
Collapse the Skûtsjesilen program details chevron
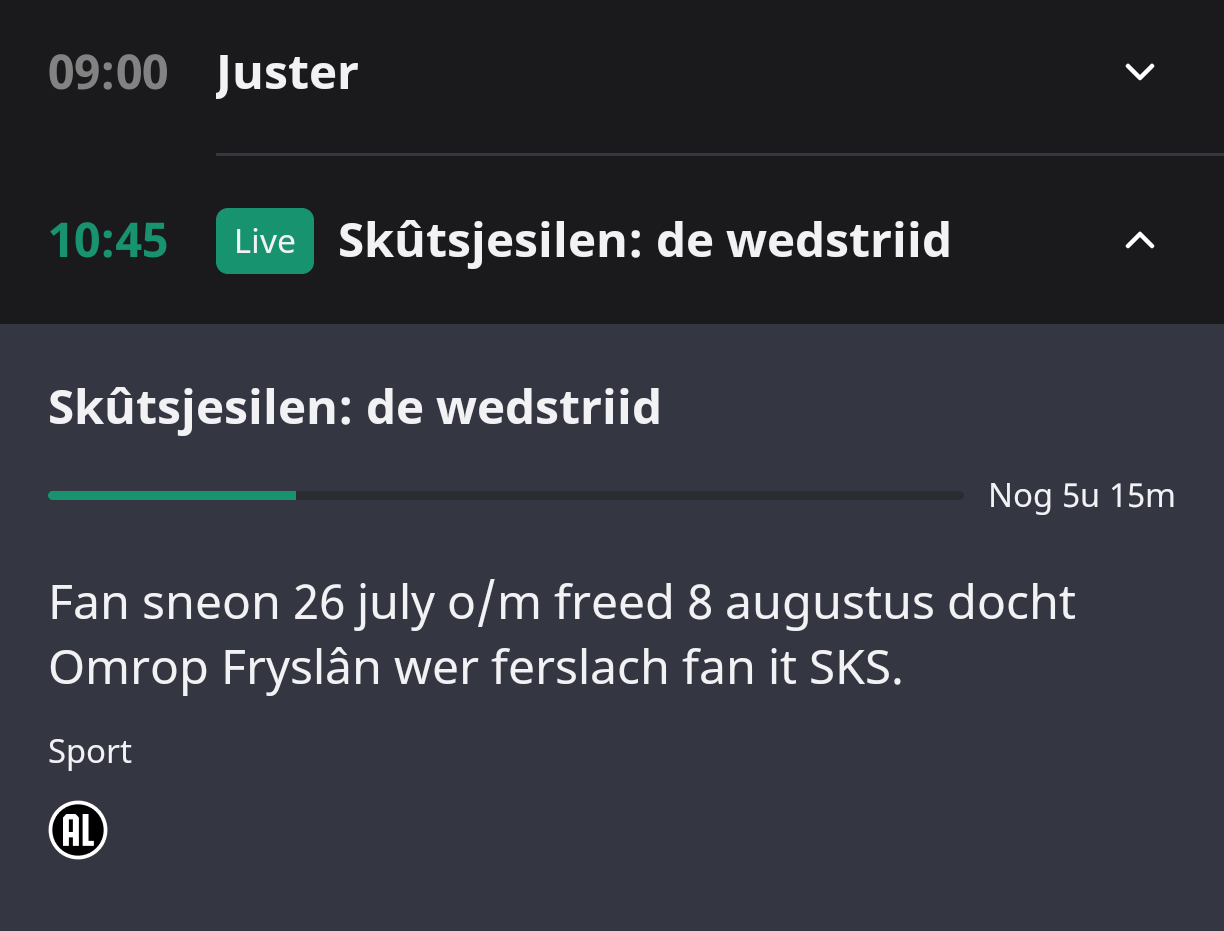point(1140,240)
